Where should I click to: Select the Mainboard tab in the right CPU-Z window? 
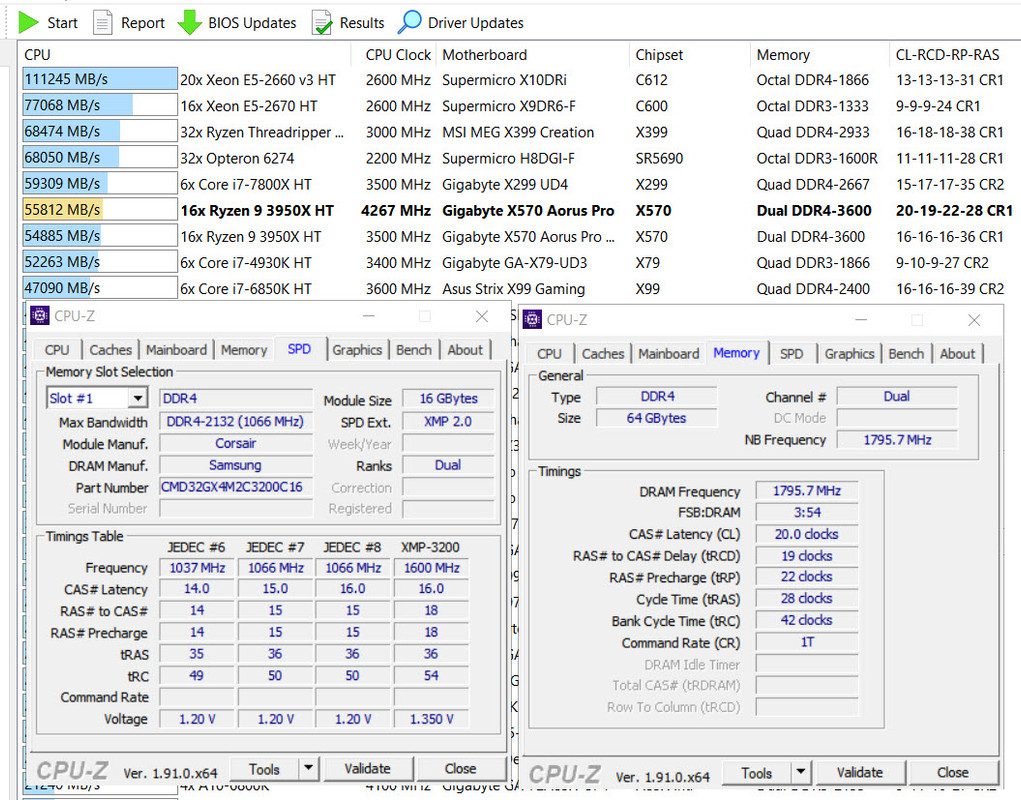pos(668,354)
